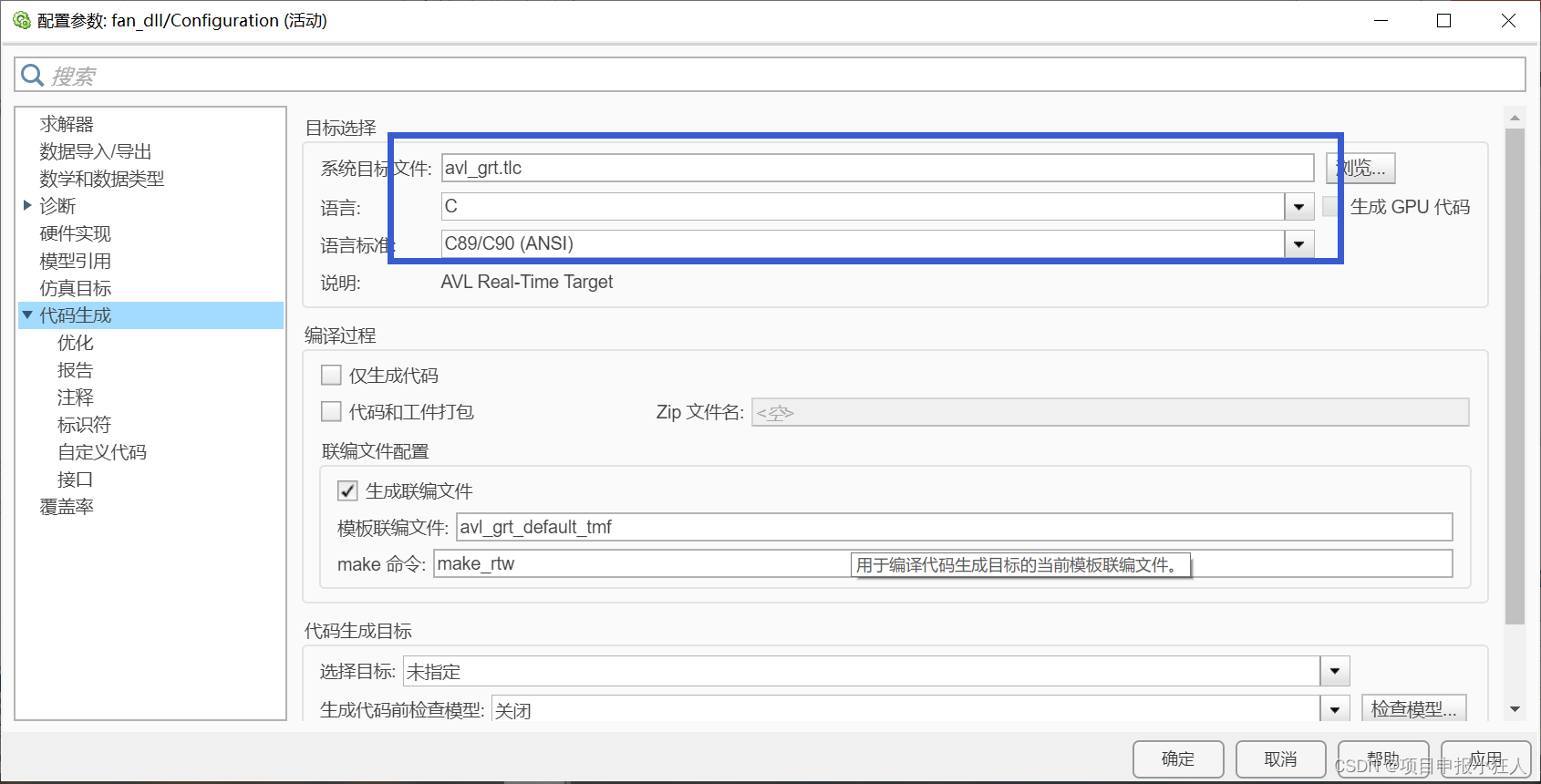Click the search magnifier icon

tap(33, 75)
